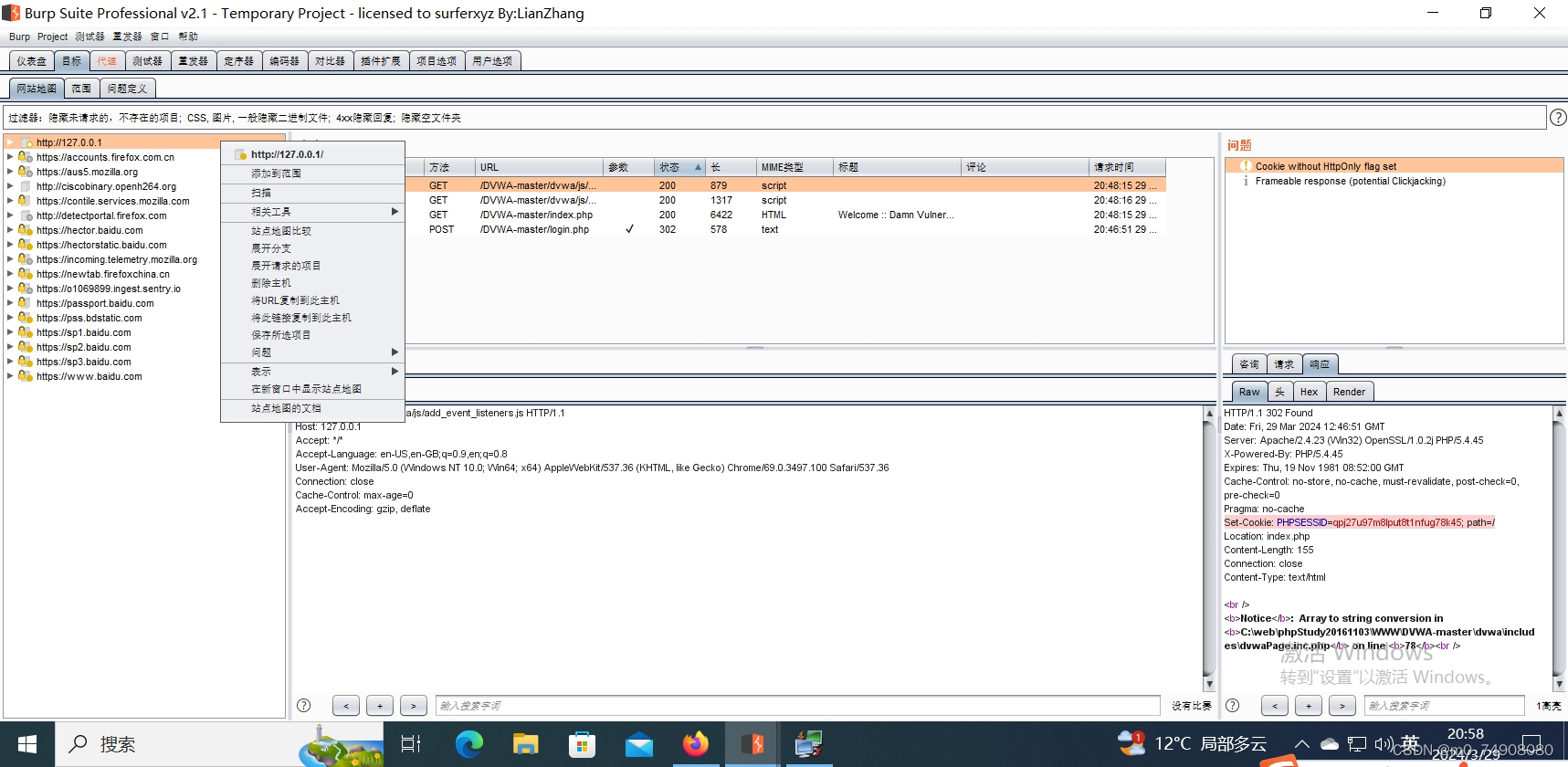Click the help icon beside the request search bar

(304, 705)
